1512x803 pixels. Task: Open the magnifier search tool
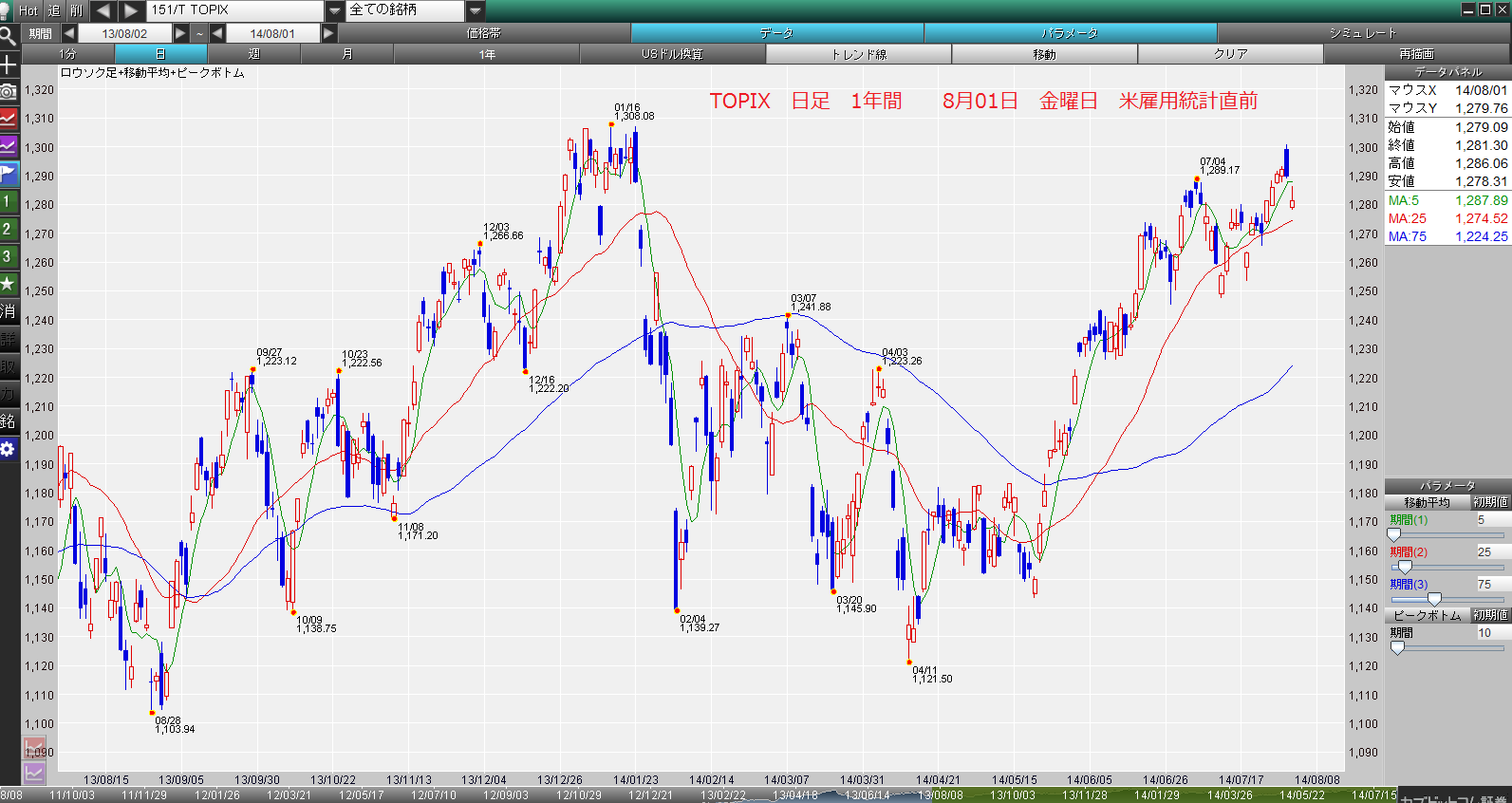tap(9, 37)
